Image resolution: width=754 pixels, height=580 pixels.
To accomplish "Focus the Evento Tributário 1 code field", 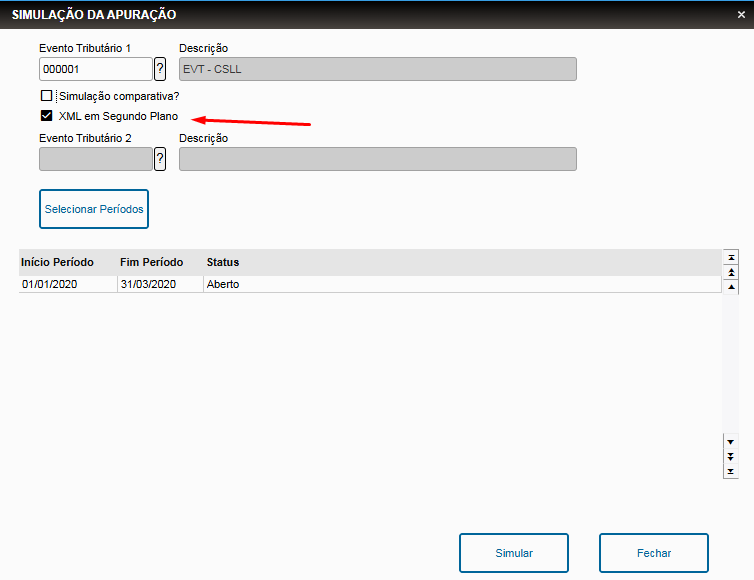I will point(96,69).
